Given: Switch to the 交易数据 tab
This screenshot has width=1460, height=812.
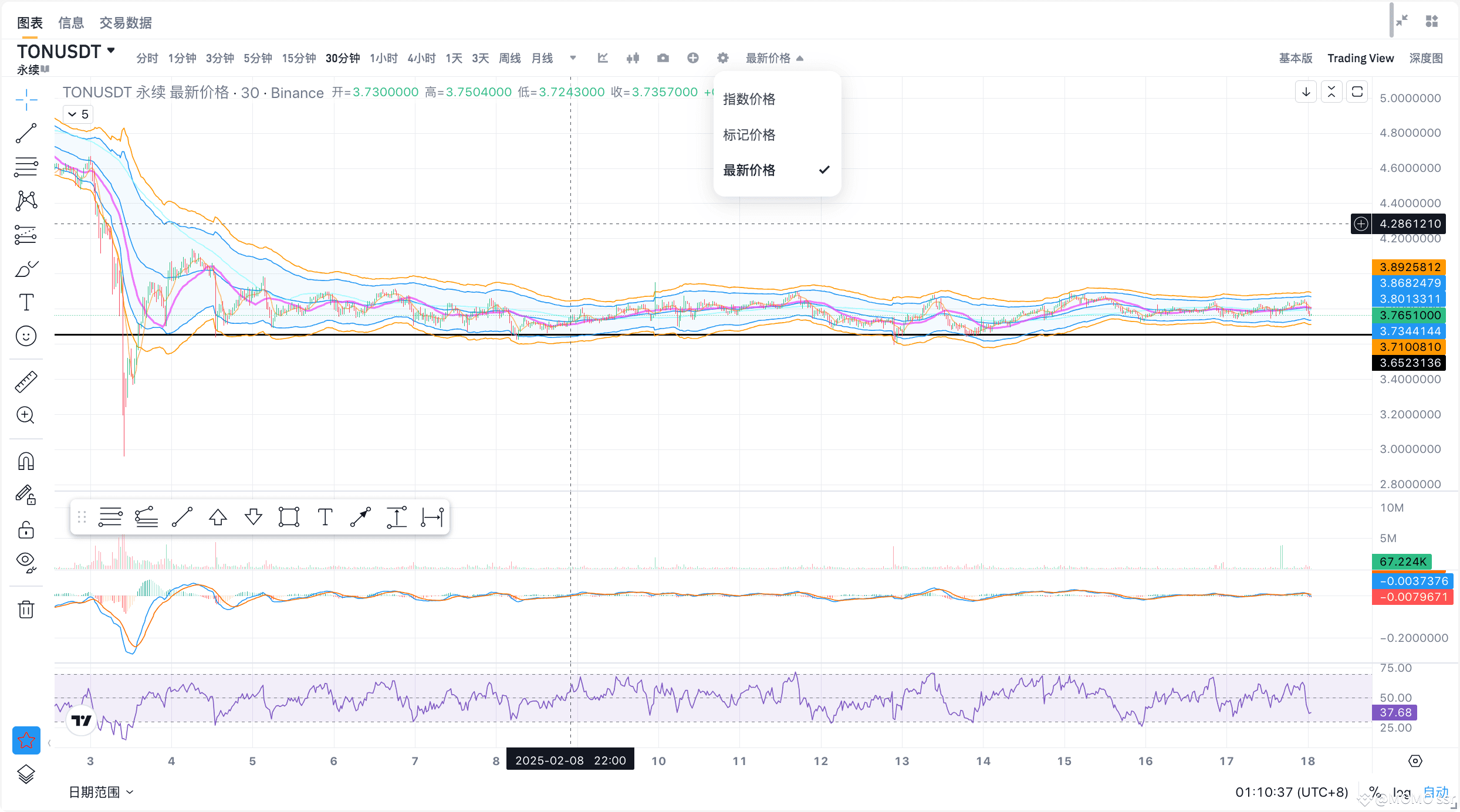Looking at the screenshot, I should point(125,23).
